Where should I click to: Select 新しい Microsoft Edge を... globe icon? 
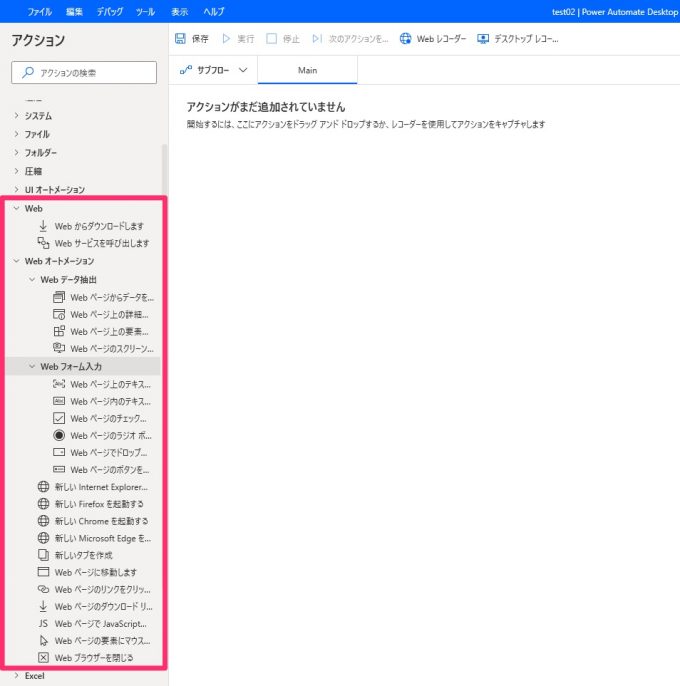43,538
